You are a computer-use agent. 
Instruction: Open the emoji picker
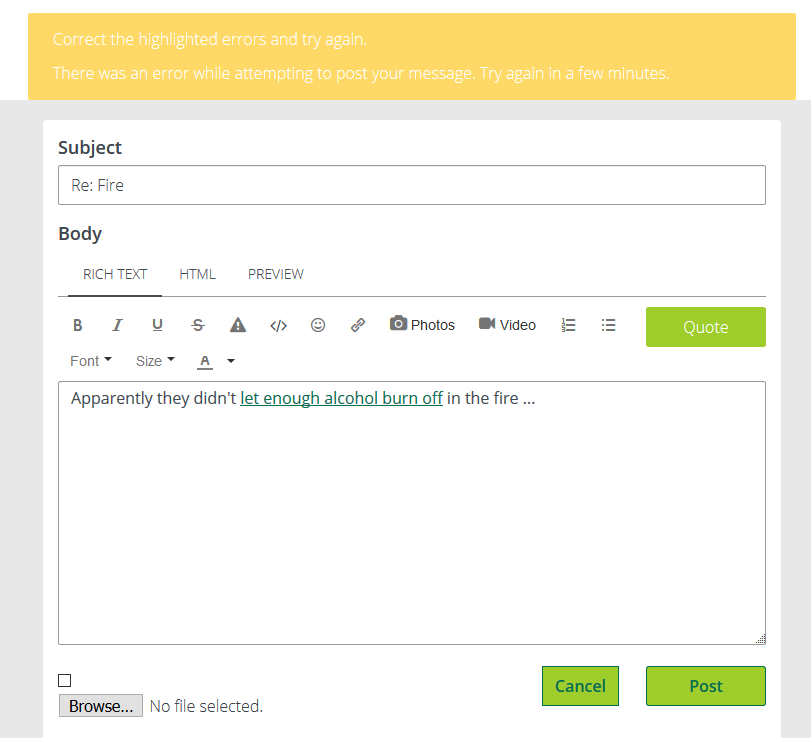click(318, 325)
